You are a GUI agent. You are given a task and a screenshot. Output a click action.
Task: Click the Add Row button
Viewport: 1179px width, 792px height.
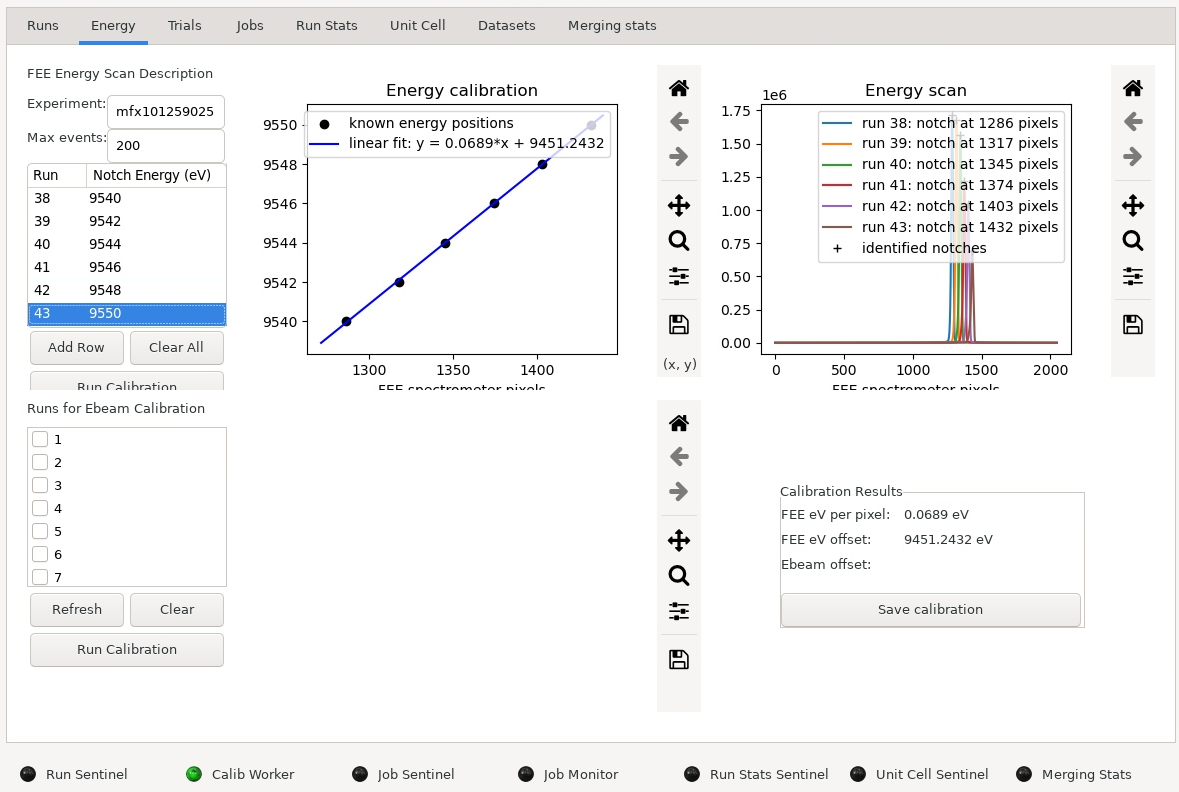[x=76, y=347]
